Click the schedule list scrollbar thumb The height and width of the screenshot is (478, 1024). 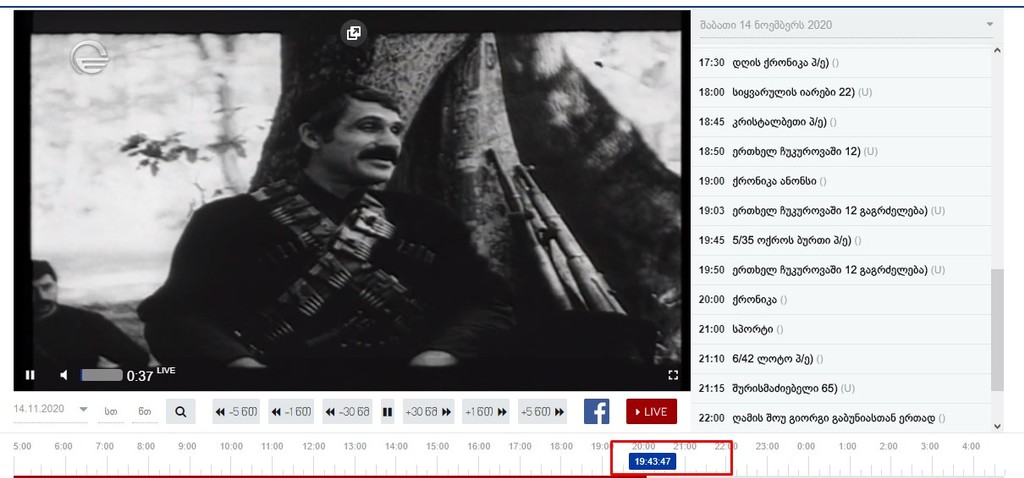[997, 330]
